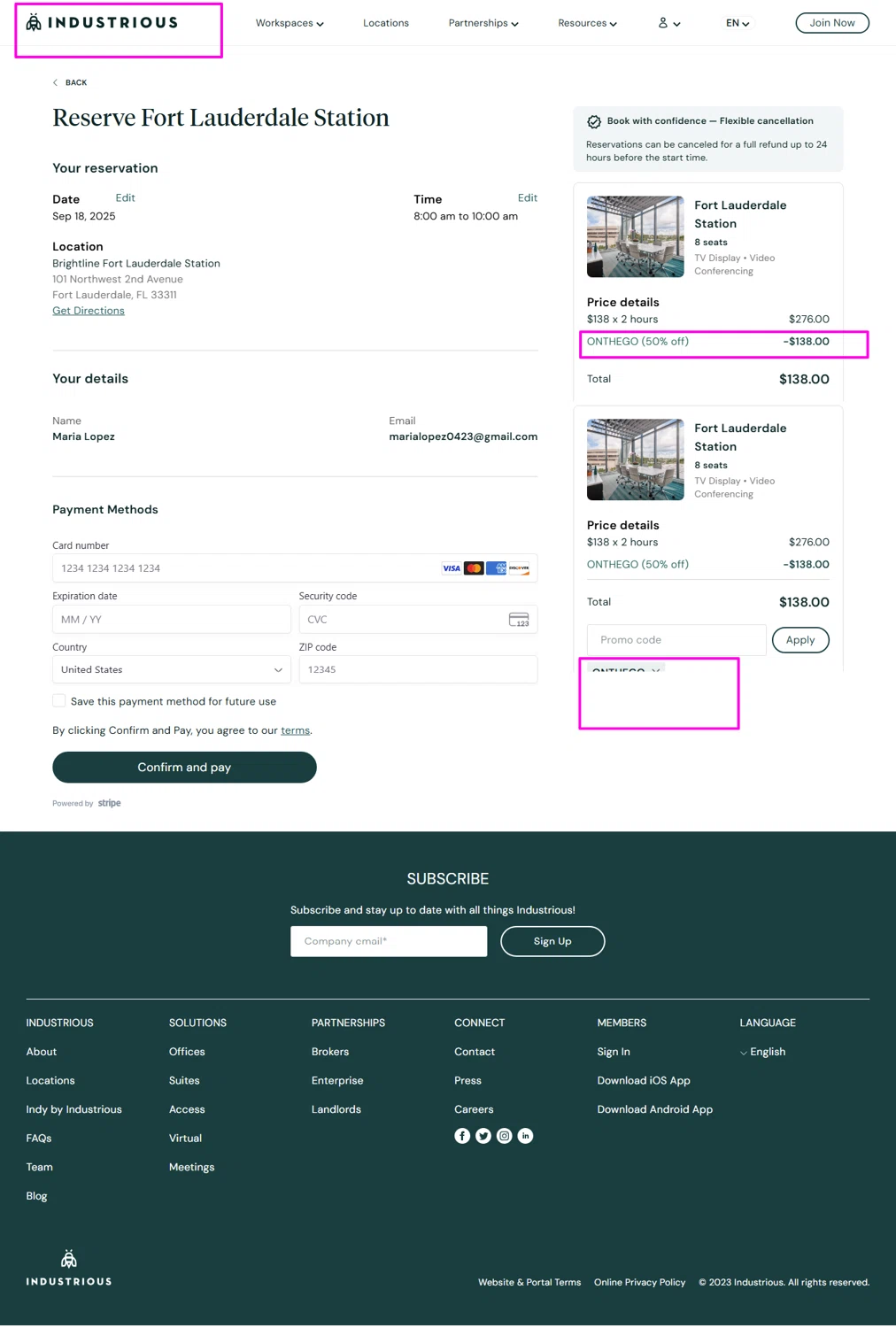Open Suites under Solutions

tap(184, 1081)
